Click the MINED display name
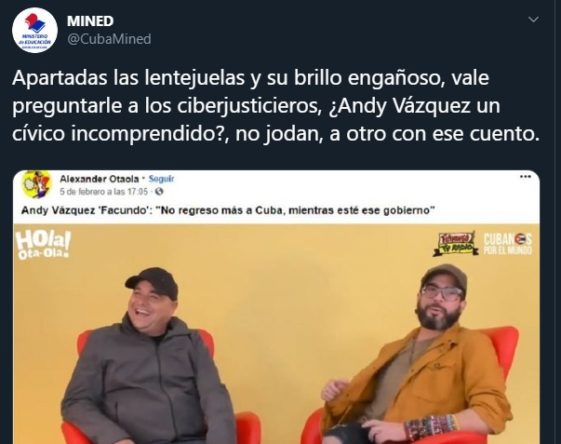This screenshot has width=561, height=444. [90, 21]
